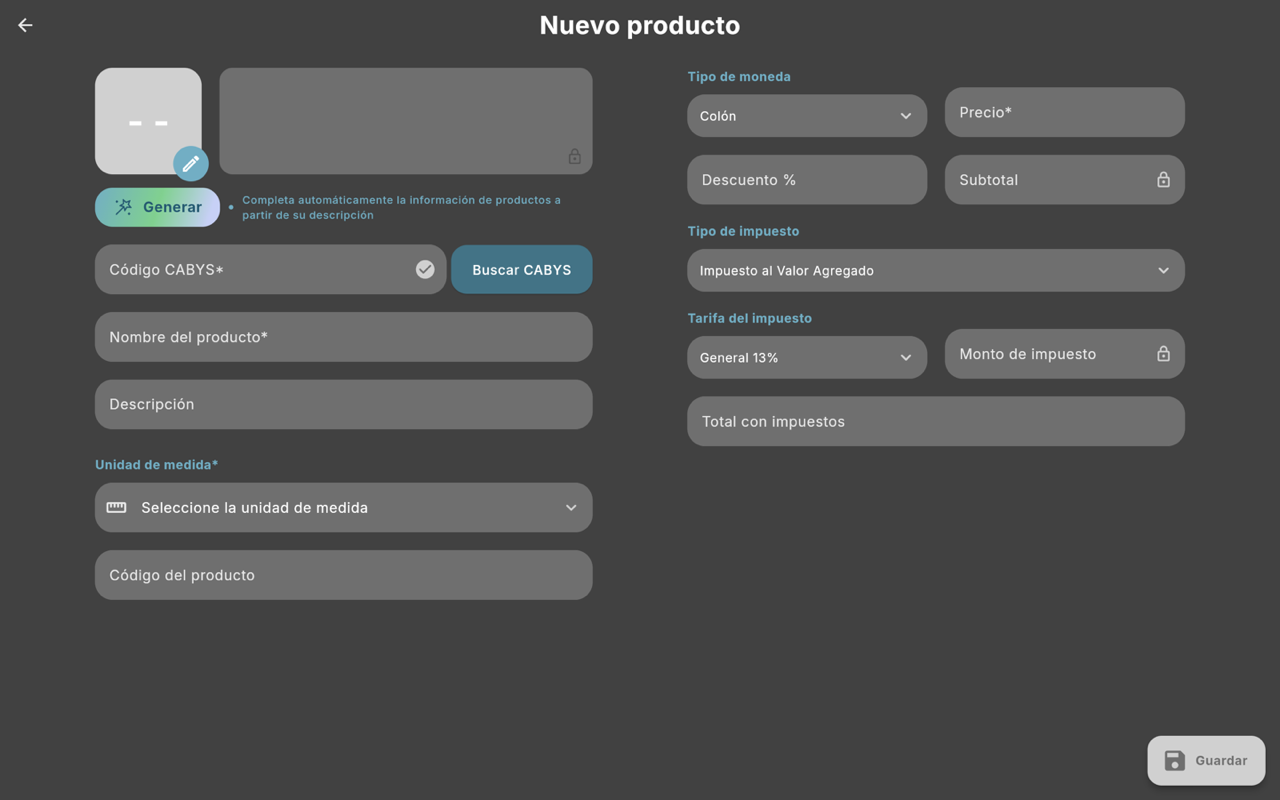Click the checkmark icon in Código CABYS field
Viewport: 1280px width, 800px height.
click(425, 269)
